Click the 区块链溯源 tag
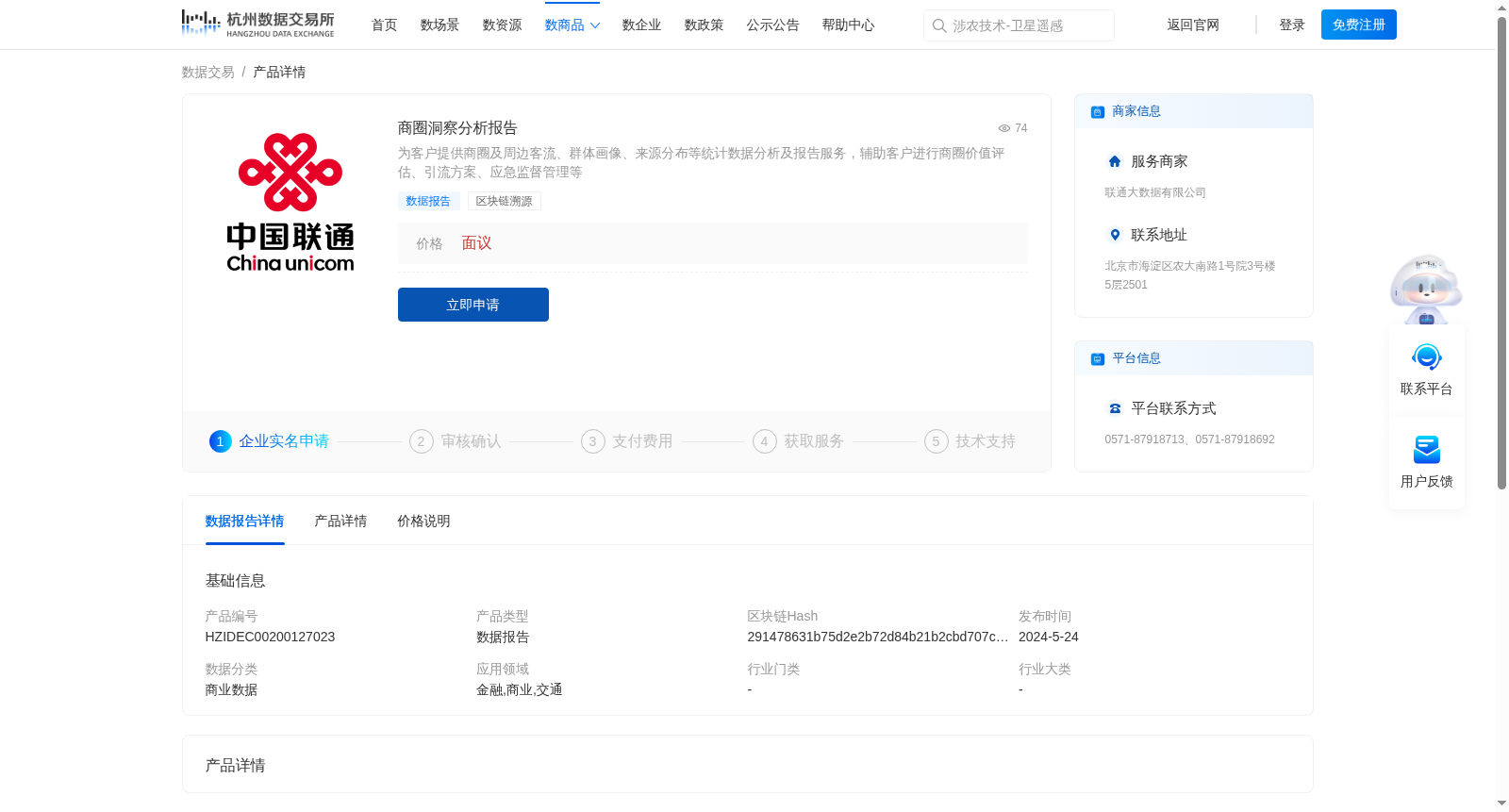The image size is (1509, 812). pyautogui.click(x=504, y=201)
